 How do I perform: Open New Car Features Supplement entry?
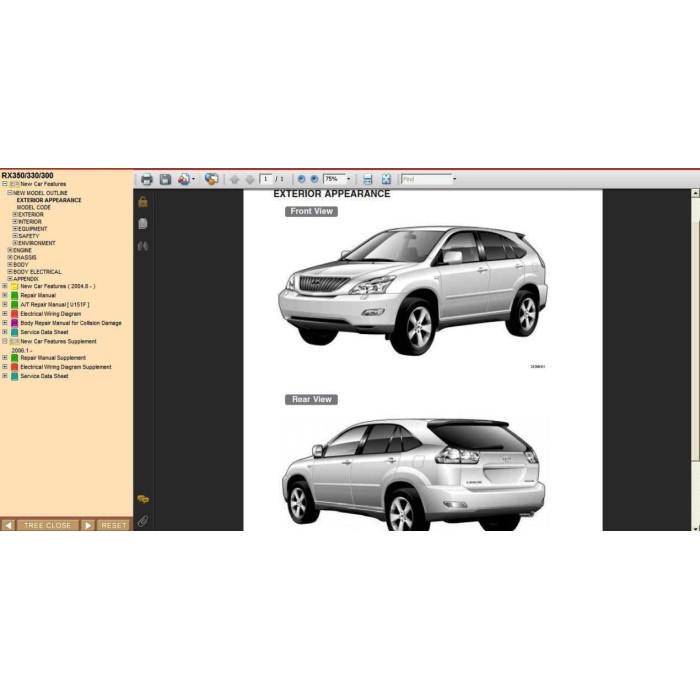click(x=58, y=342)
